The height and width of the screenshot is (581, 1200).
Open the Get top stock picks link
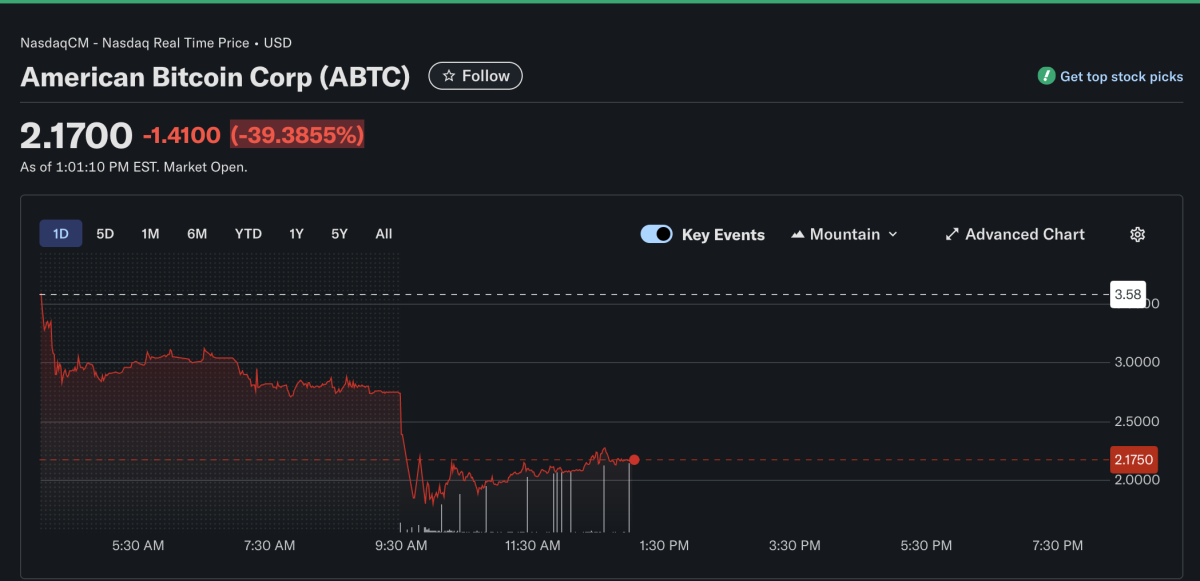[1110, 75]
